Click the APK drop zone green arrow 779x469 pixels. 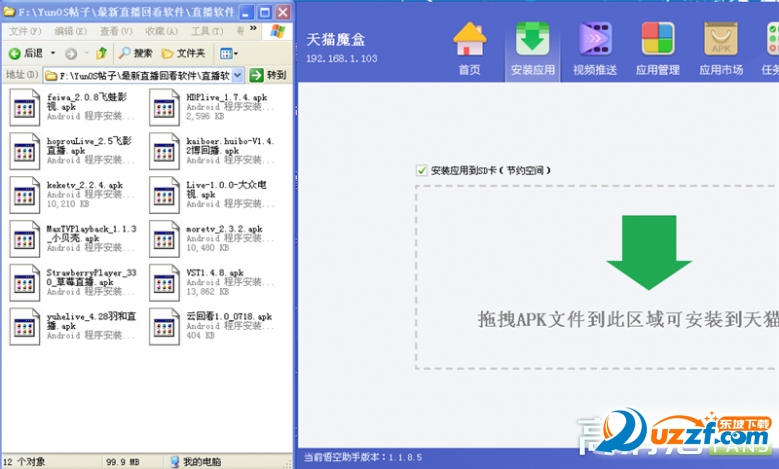tap(649, 252)
